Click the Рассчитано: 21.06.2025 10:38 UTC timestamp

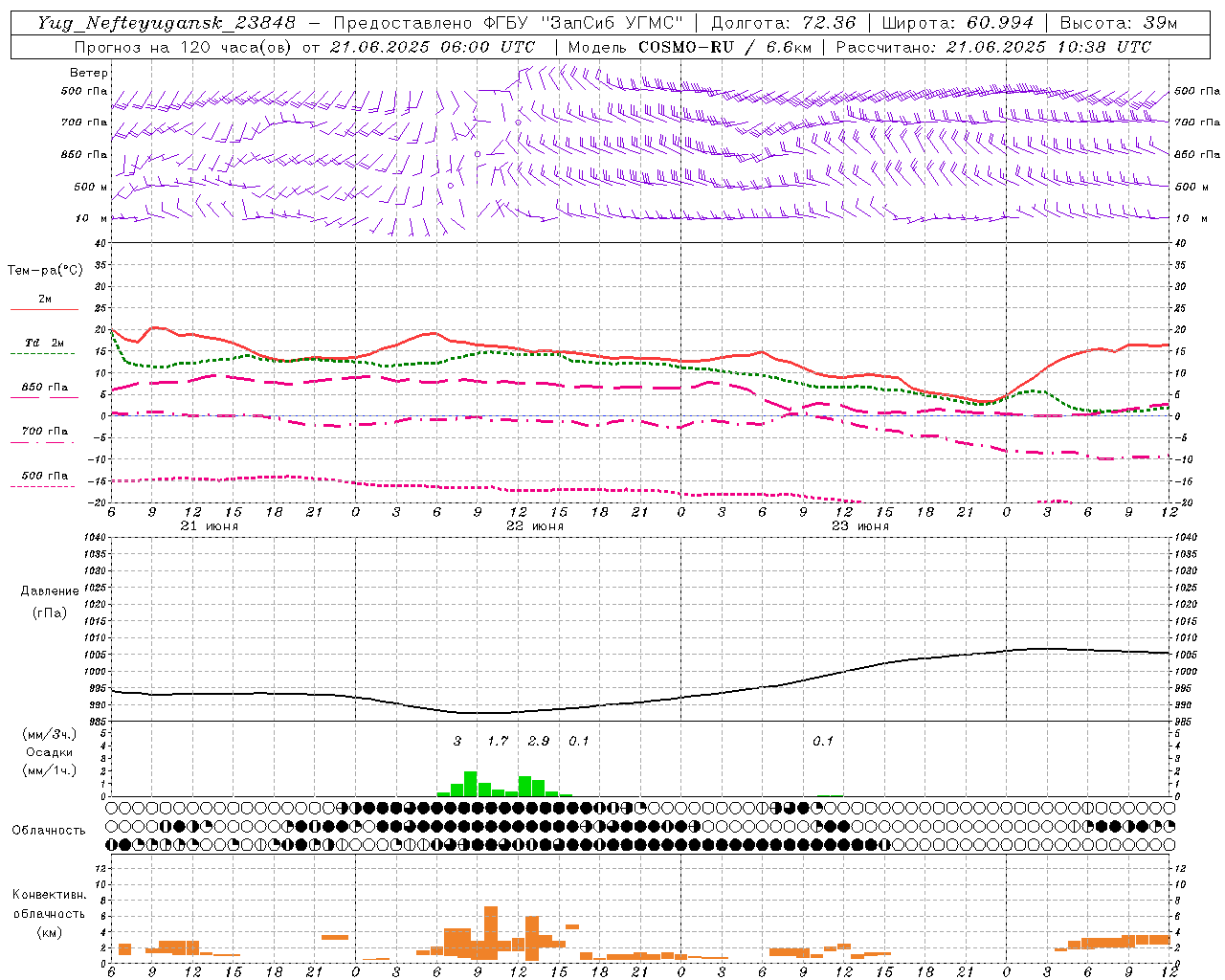point(993,47)
